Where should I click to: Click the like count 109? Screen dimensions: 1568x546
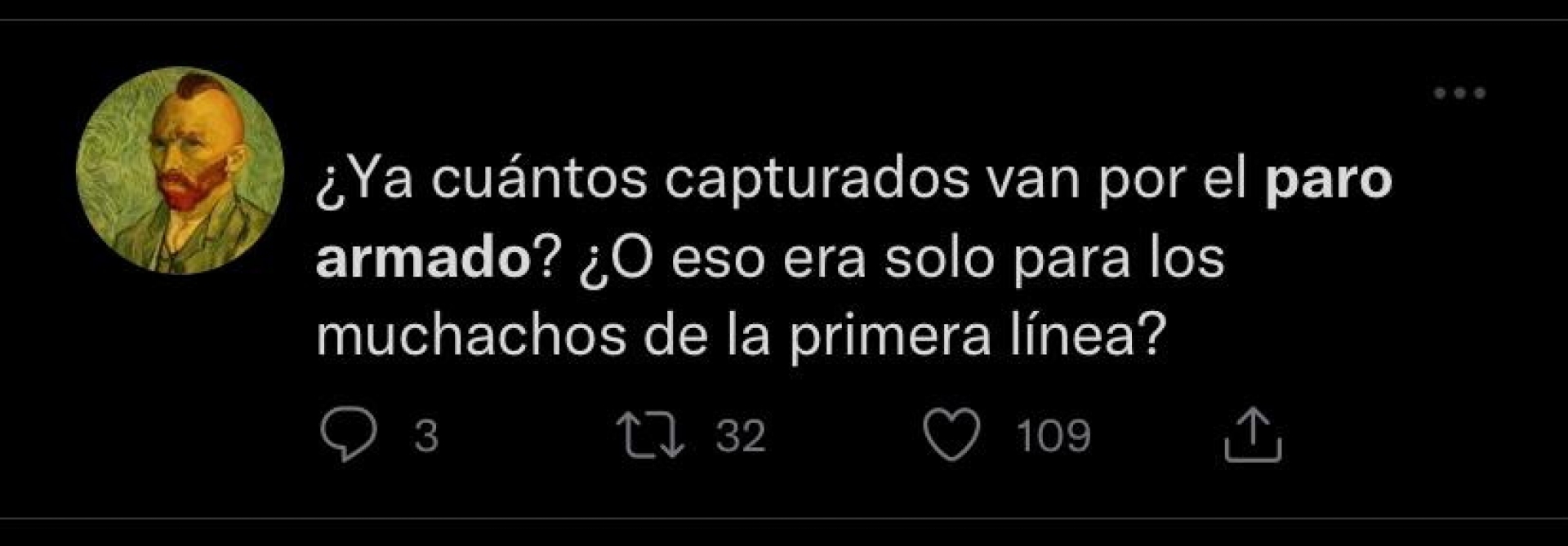tap(1053, 436)
